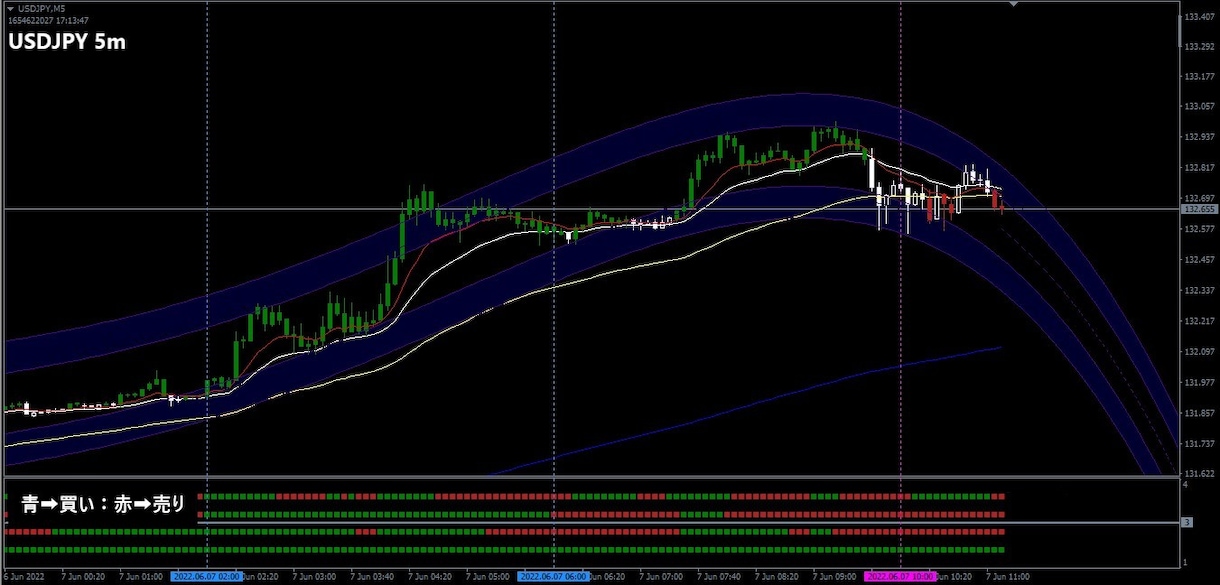Click the 7 Jun 07:00 time label
This screenshot has height=585, width=1220.
(x=661, y=577)
